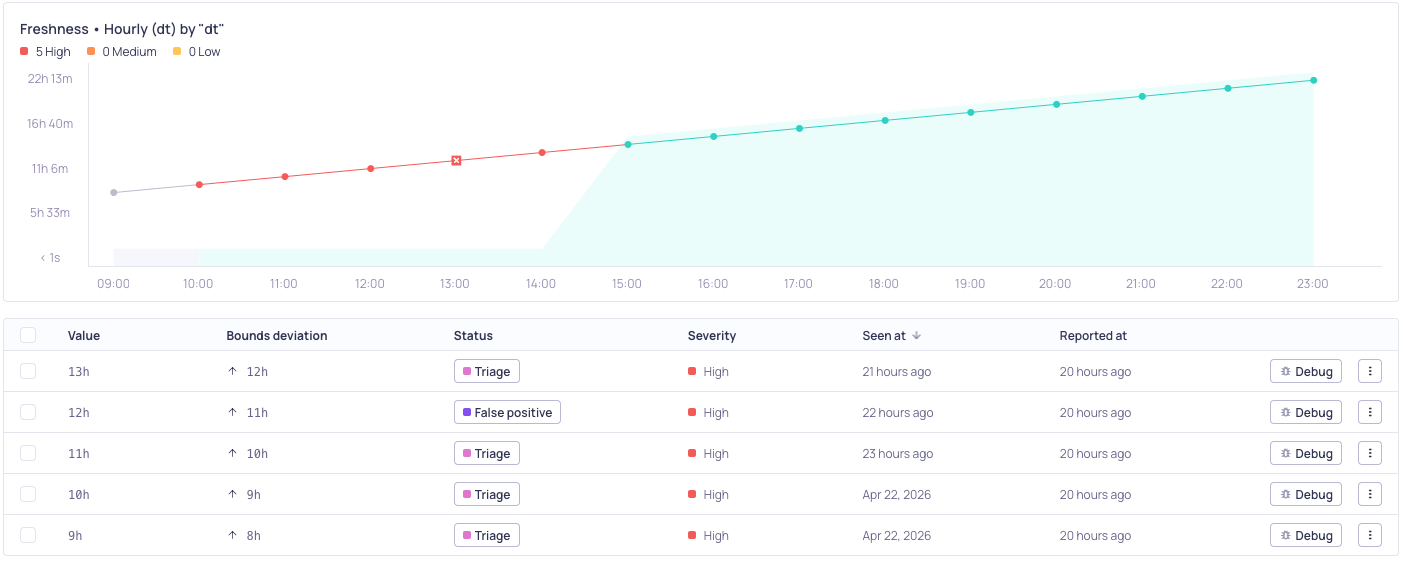Check the box for the 10h row
This screenshot has height=561, width=1403.
tap(28, 494)
